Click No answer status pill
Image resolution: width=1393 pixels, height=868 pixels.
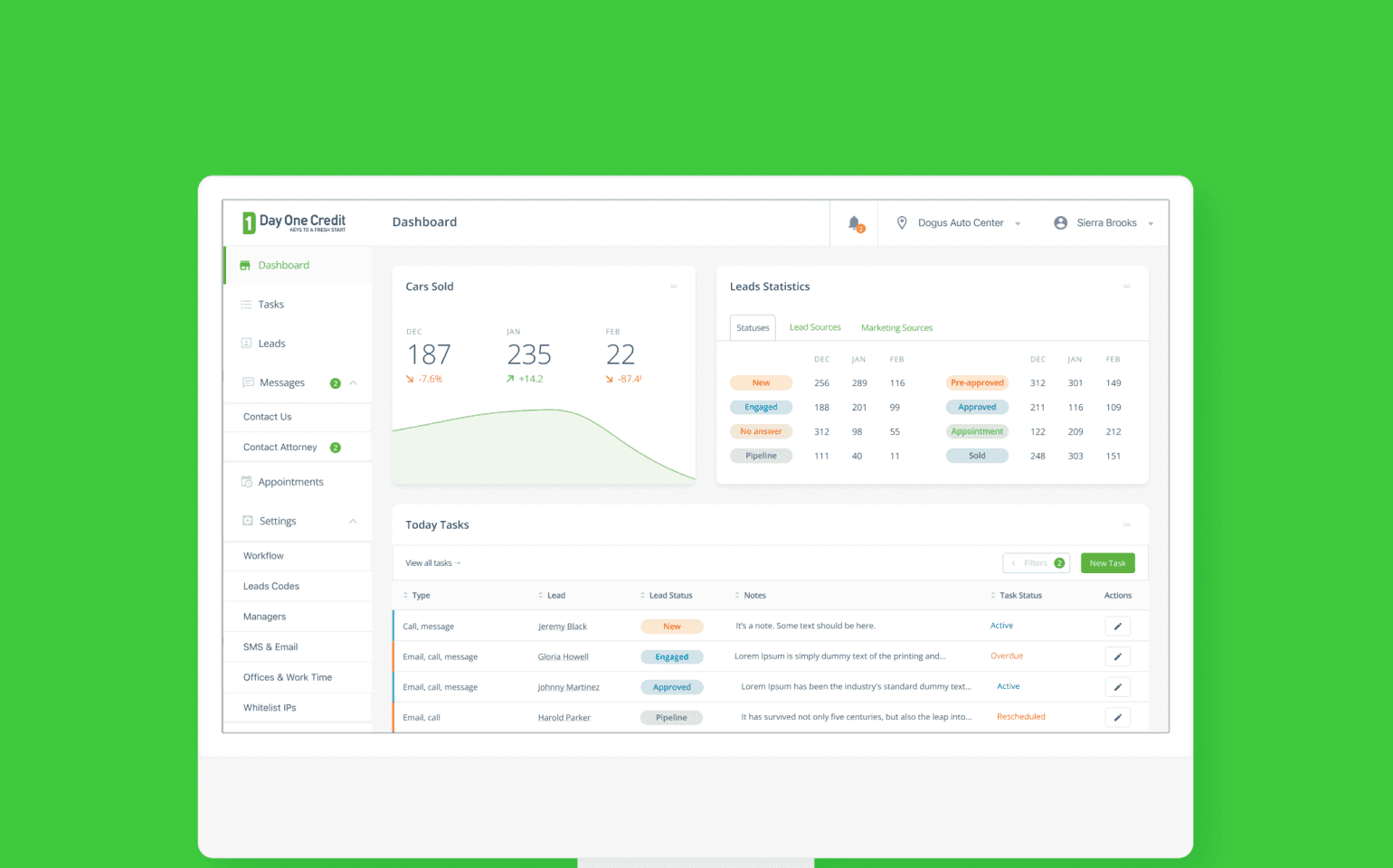(762, 432)
